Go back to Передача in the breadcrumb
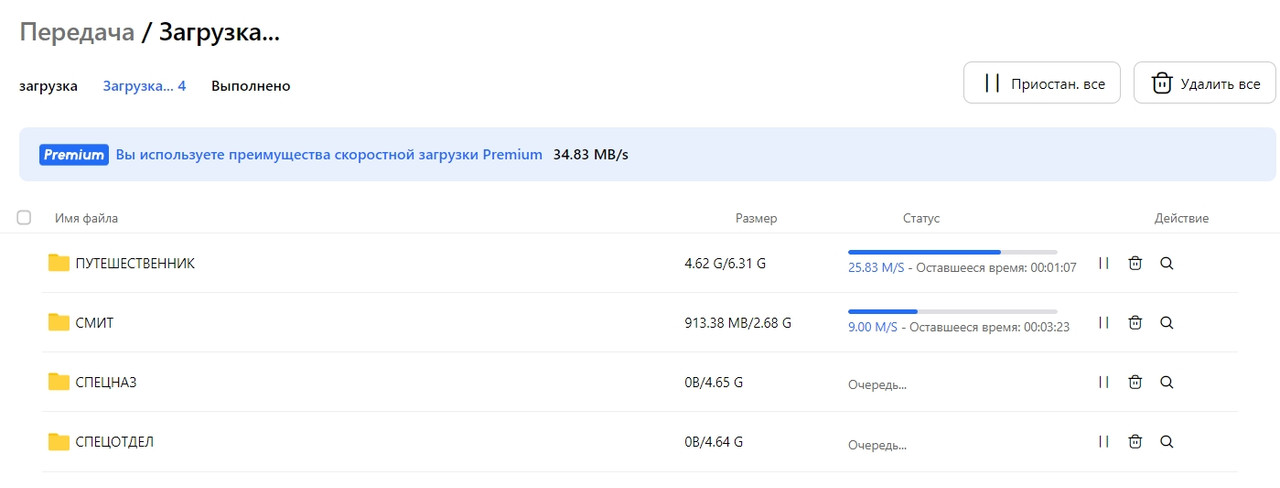 point(77,32)
